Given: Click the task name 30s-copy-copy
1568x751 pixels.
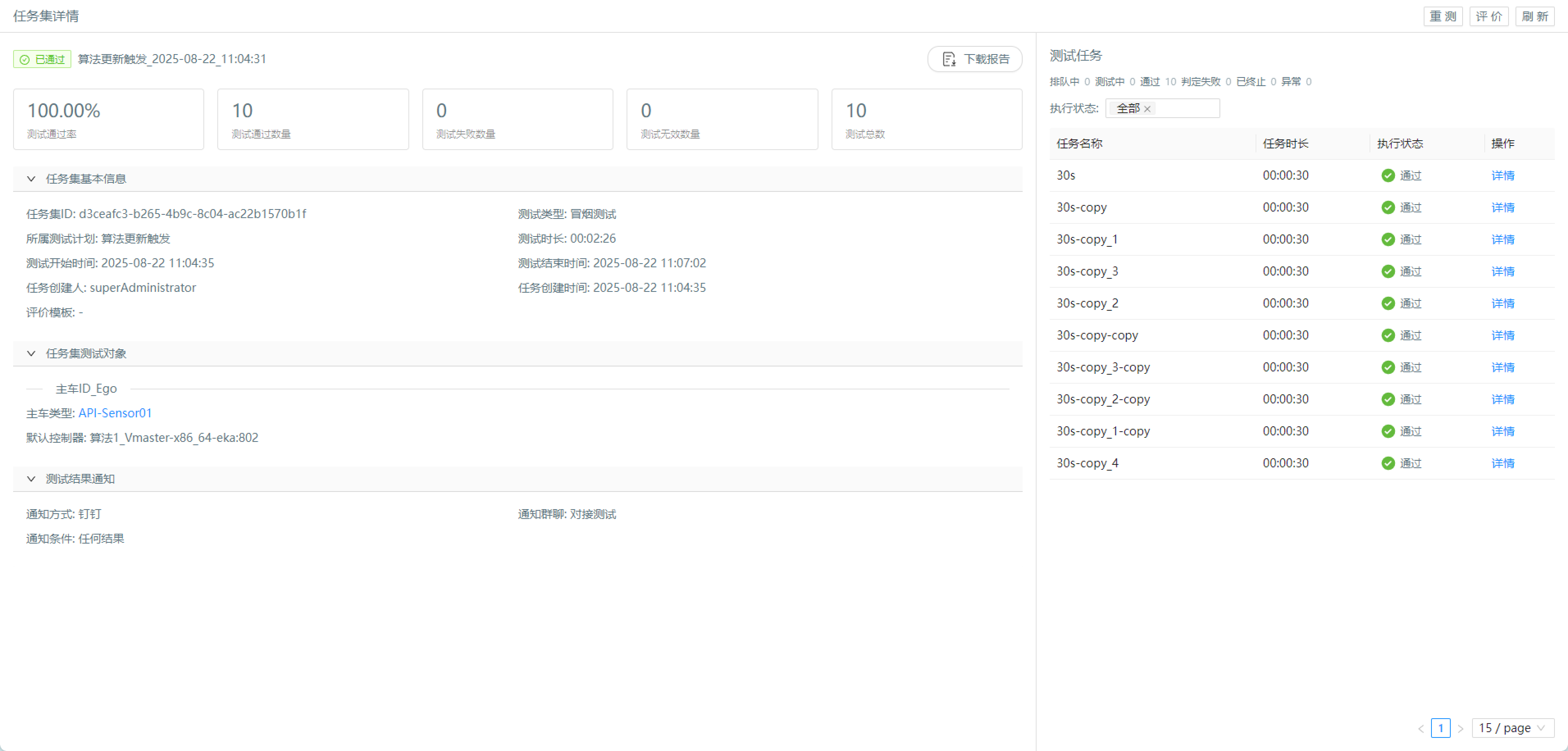Looking at the screenshot, I should 1097,335.
